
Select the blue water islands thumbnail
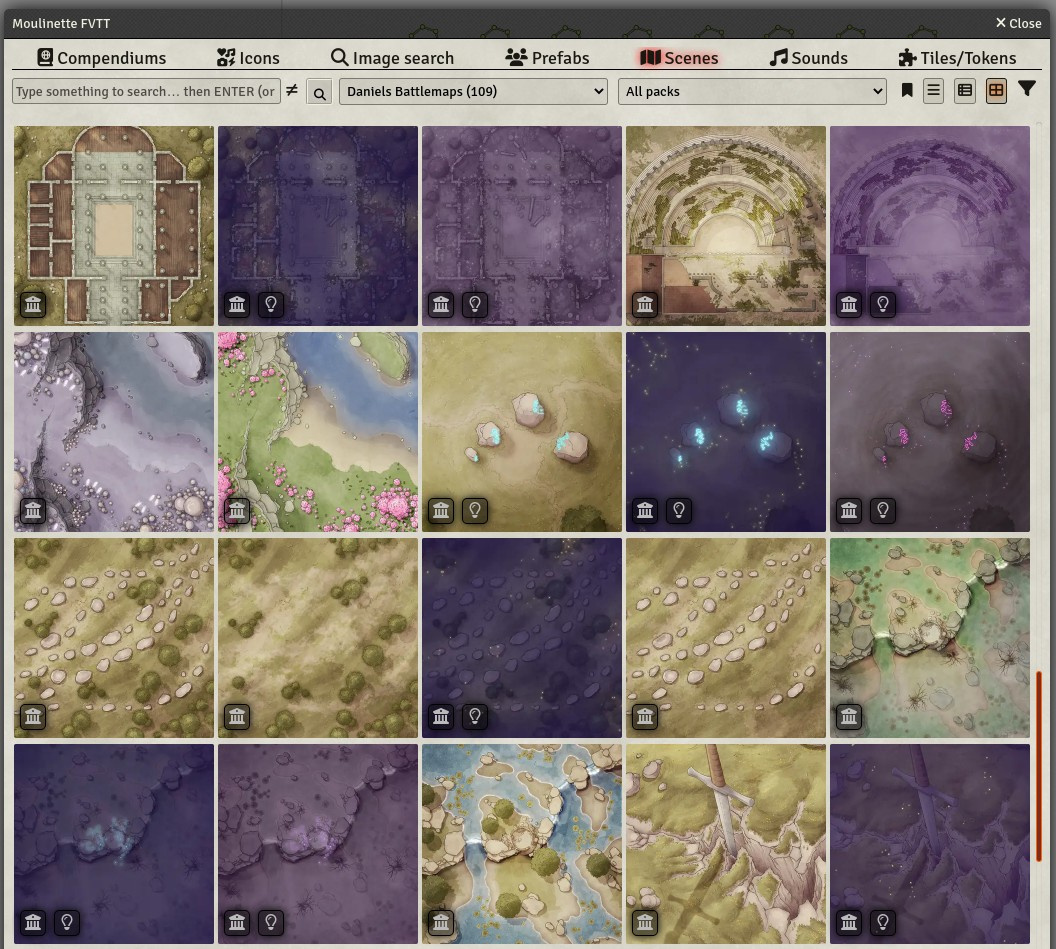(x=522, y=844)
